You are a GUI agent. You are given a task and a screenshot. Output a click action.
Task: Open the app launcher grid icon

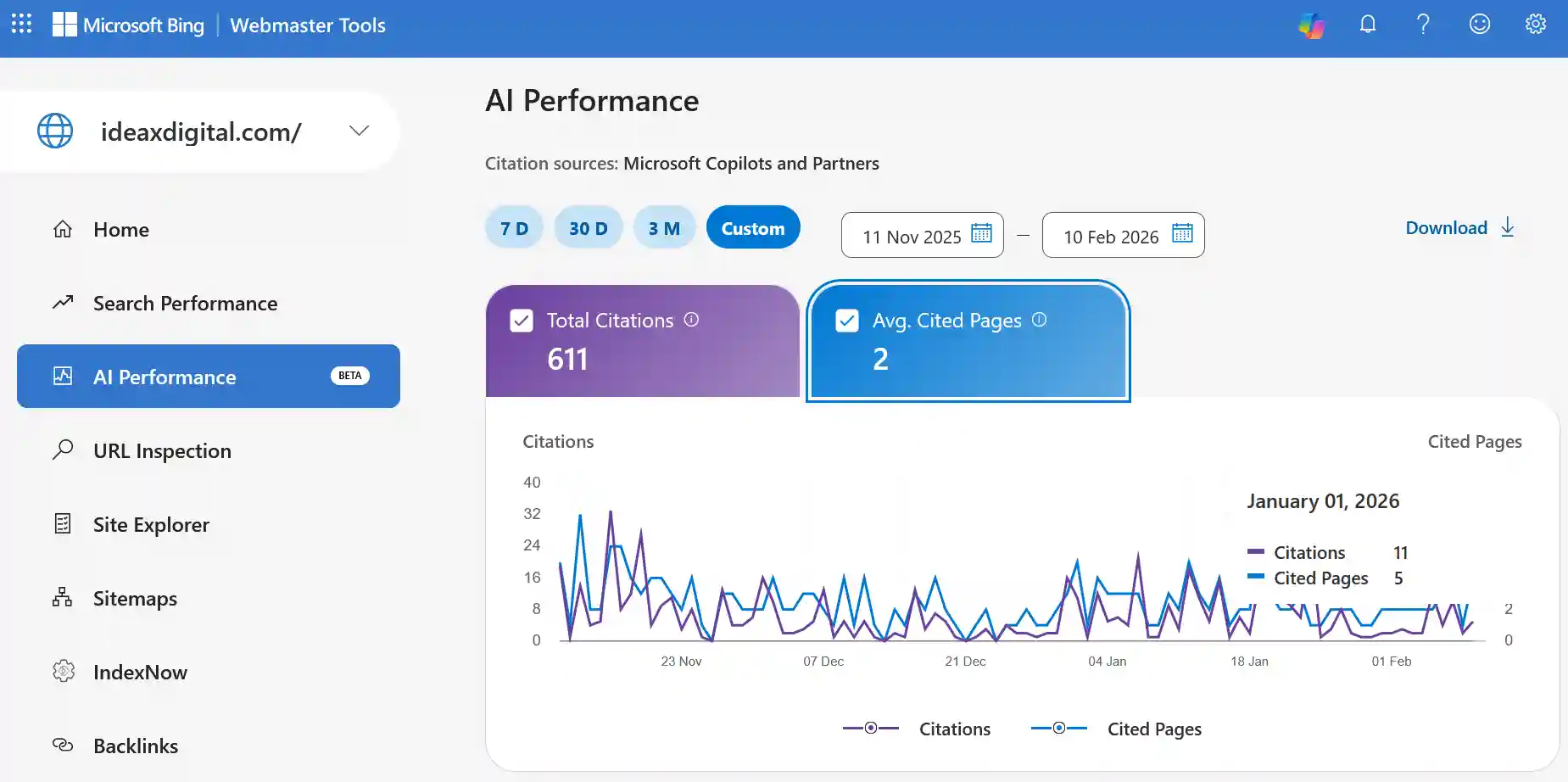pyautogui.click(x=22, y=24)
